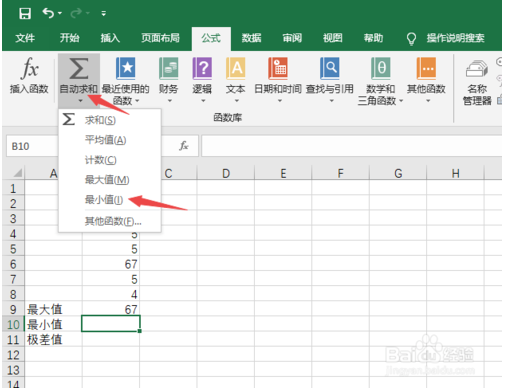The image size is (505, 389).
Task: Select column F header
Action: (x=340, y=173)
